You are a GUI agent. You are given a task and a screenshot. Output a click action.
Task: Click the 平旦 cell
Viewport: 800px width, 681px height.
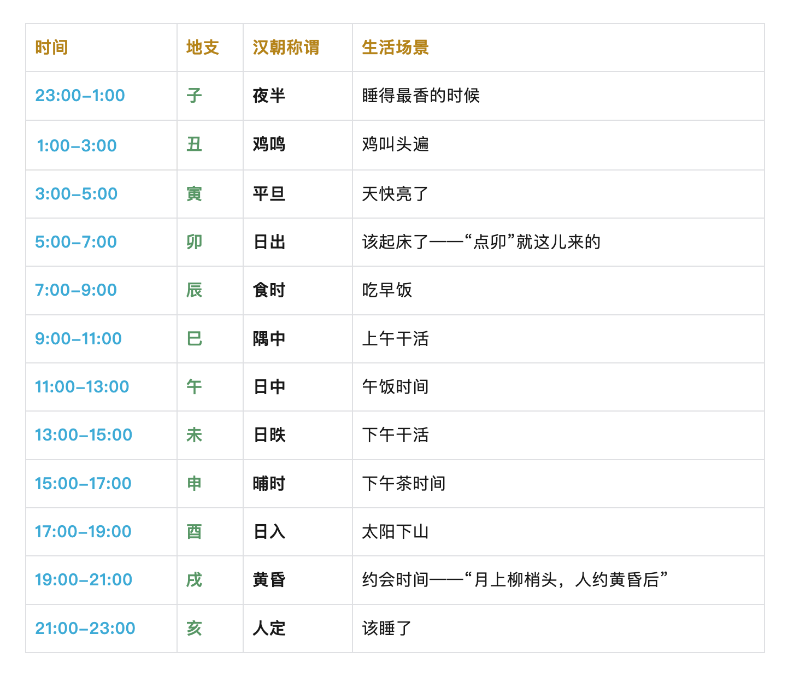click(269, 194)
